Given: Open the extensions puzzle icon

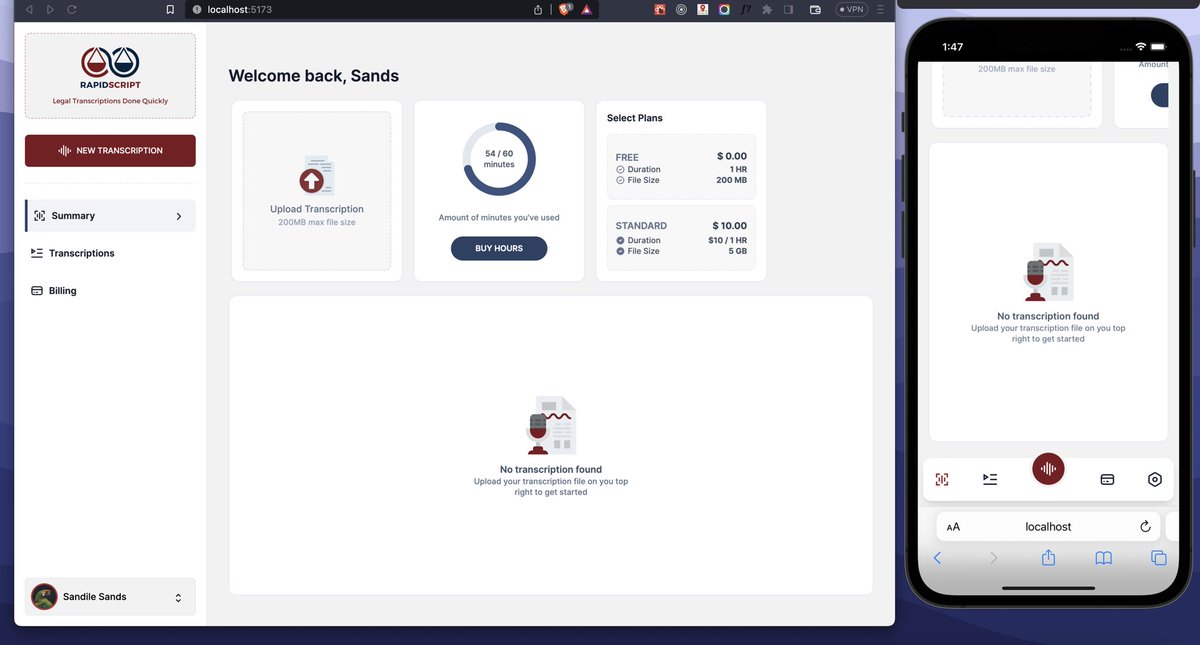Looking at the screenshot, I should [767, 9].
